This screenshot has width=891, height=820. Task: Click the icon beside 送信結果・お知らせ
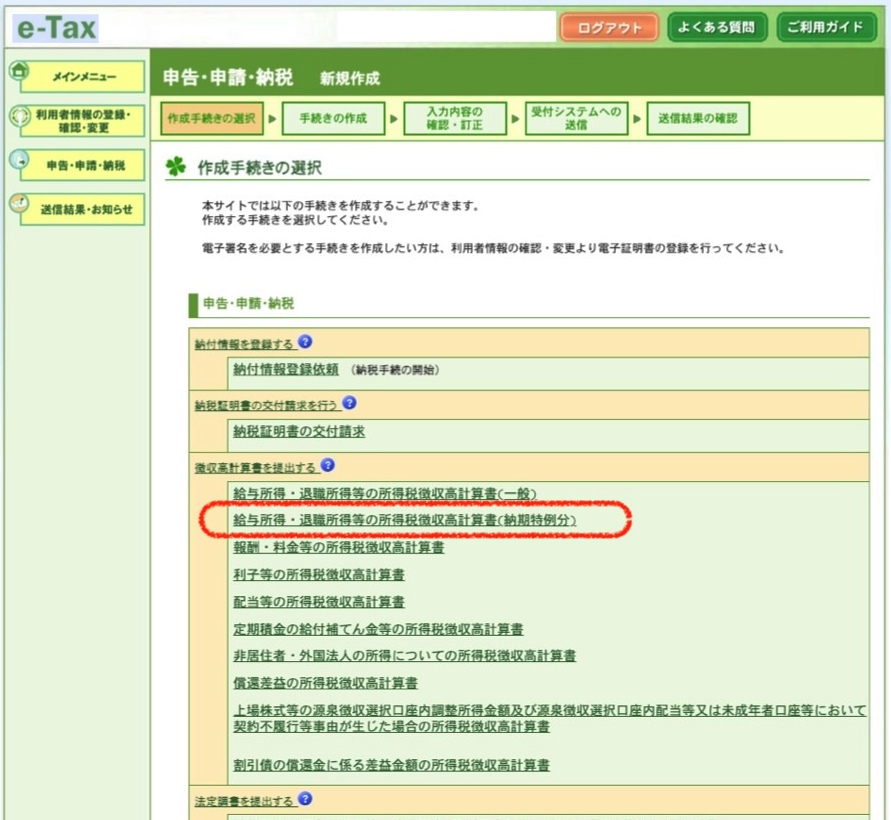[x=19, y=203]
